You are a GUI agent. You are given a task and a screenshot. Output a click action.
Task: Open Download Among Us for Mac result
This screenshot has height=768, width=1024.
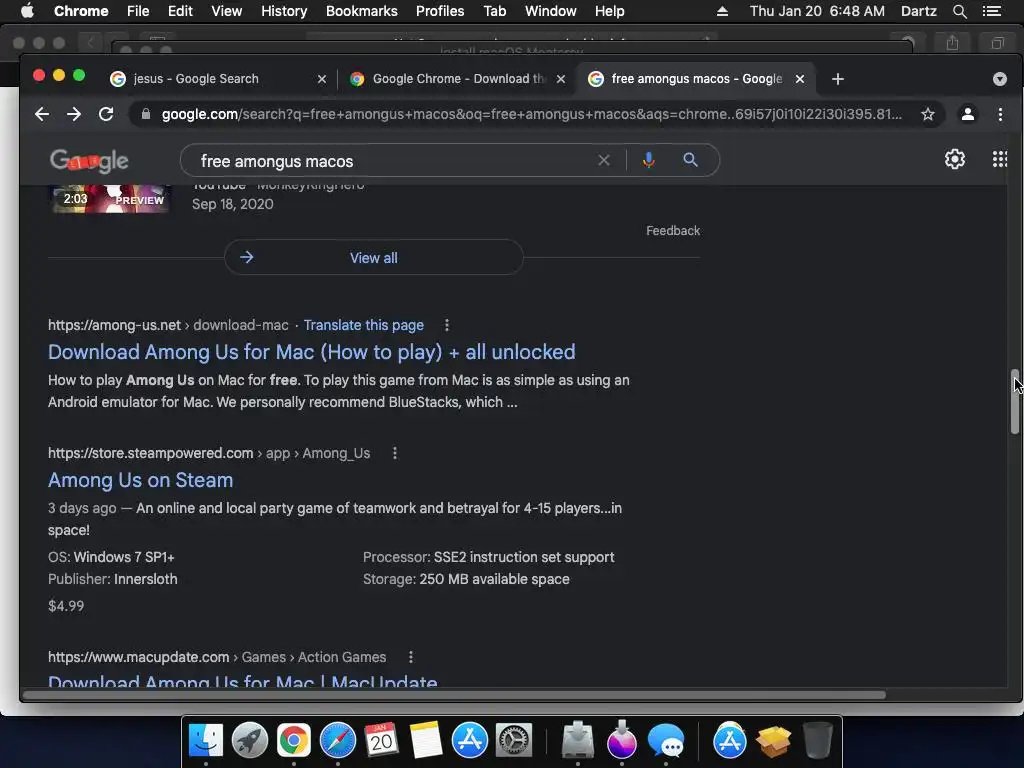pyautogui.click(x=312, y=352)
